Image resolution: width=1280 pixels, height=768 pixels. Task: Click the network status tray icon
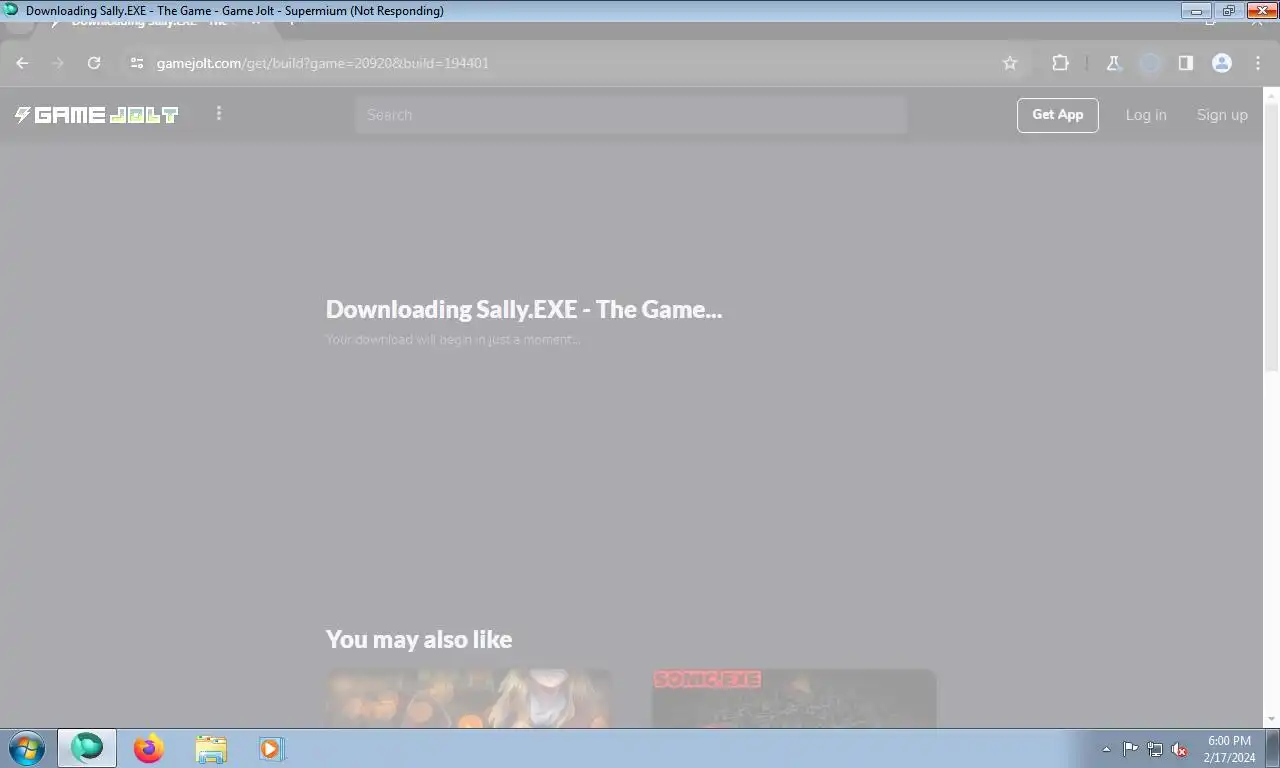(1155, 749)
